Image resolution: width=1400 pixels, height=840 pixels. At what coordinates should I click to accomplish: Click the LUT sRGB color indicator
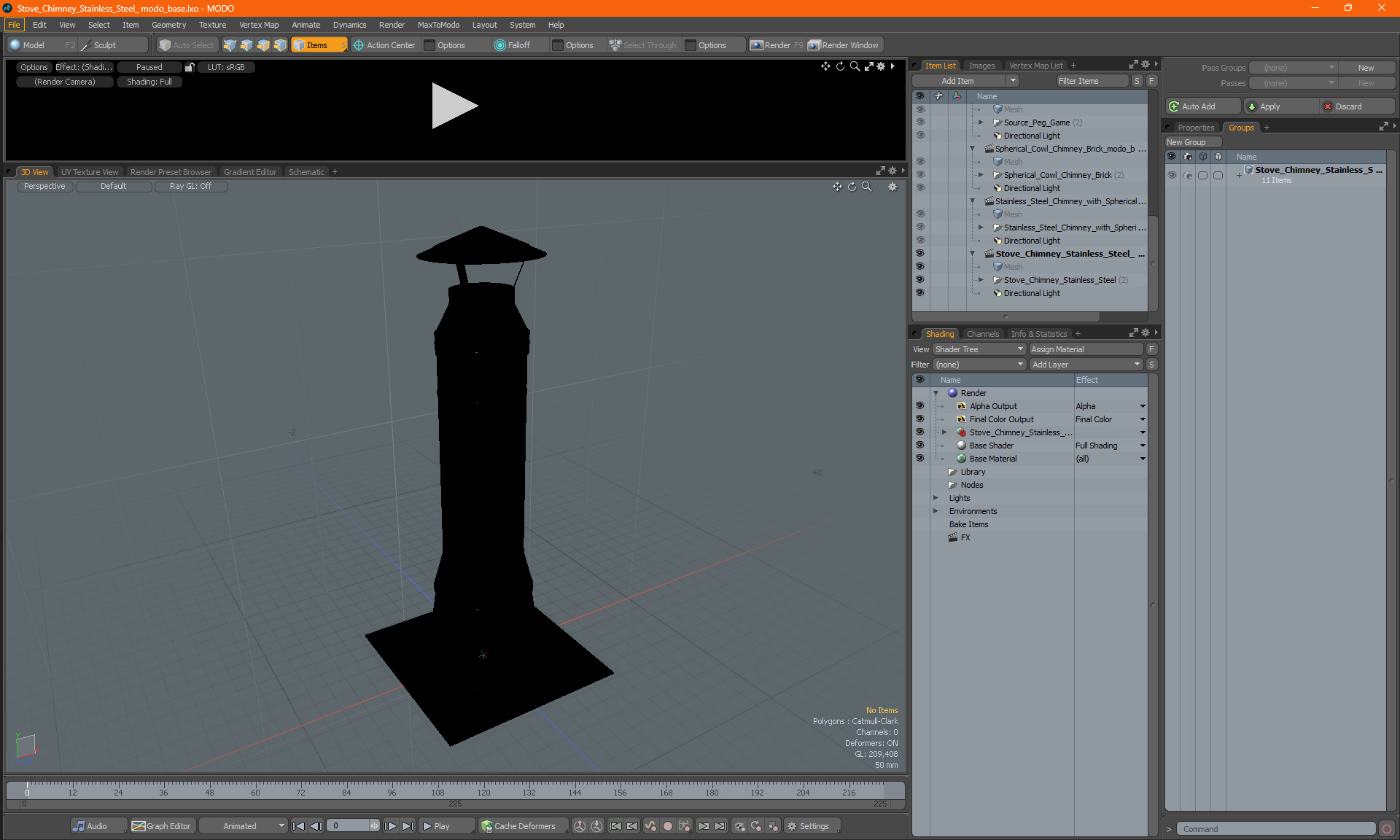coord(226,66)
